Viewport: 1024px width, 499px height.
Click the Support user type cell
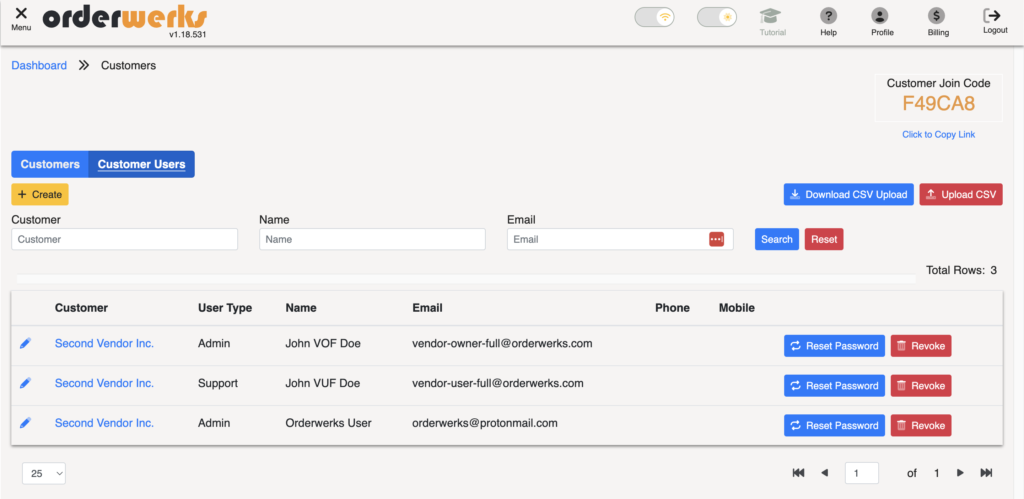click(x=217, y=383)
